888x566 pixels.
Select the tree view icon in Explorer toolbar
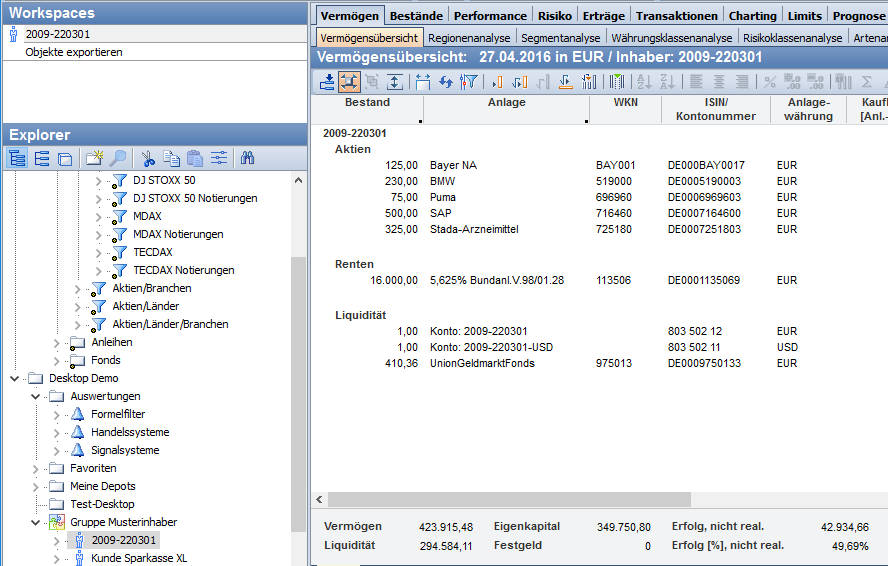17,158
